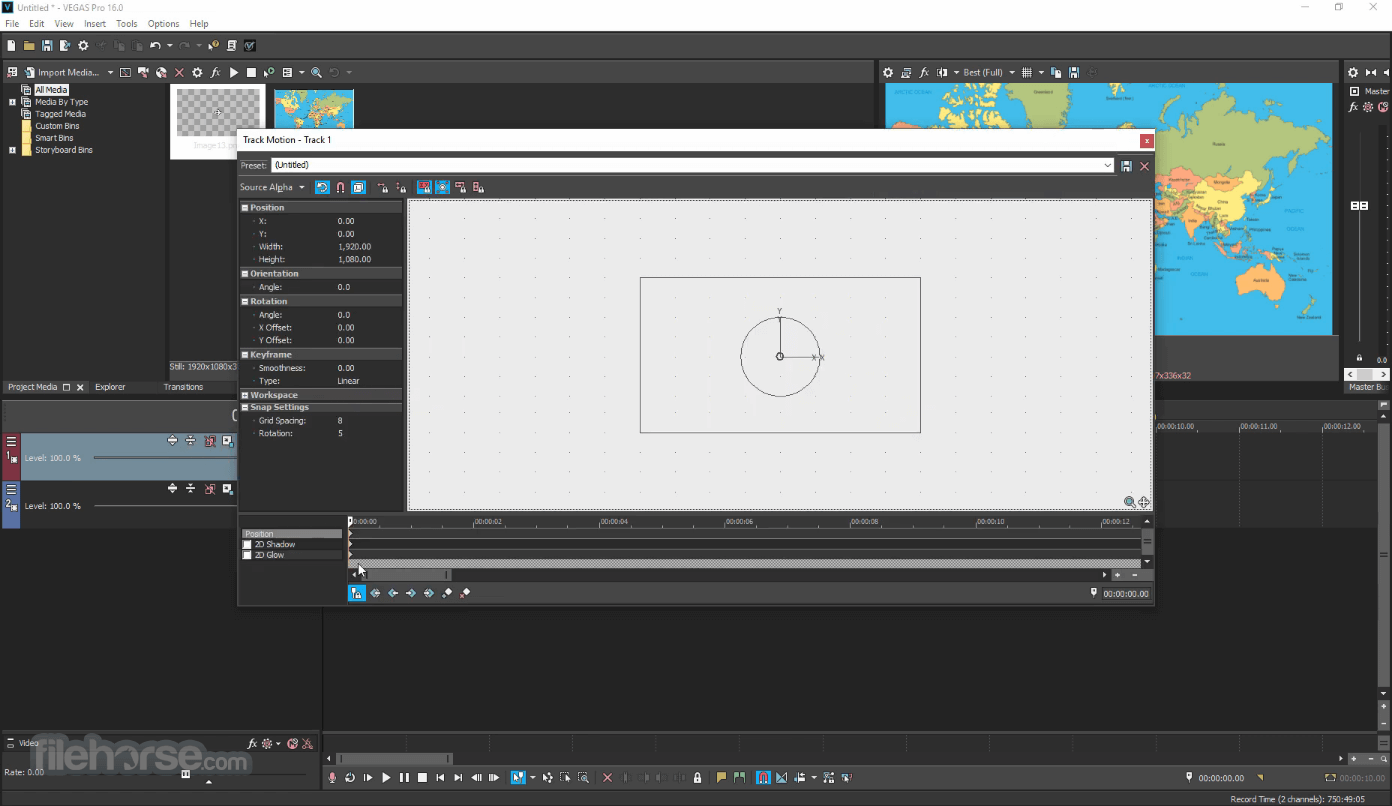Expand Storyboard Bins tree node
This screenshot has width=1392, height=806.
(13, 150)
